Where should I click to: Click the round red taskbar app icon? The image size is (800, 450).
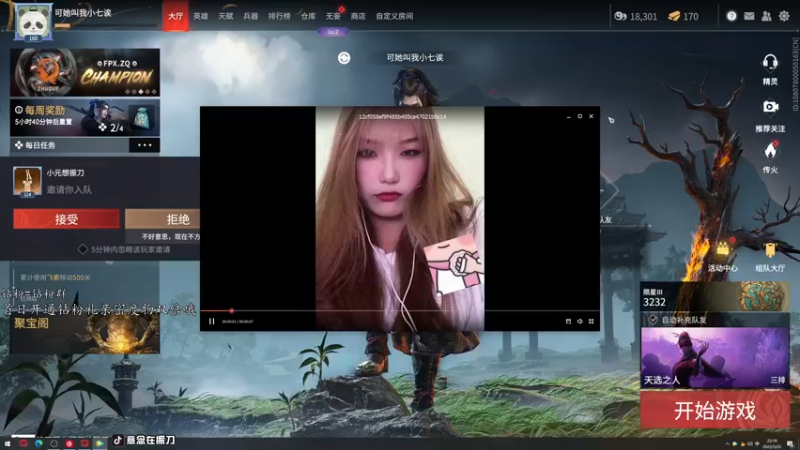coord(69,444)
